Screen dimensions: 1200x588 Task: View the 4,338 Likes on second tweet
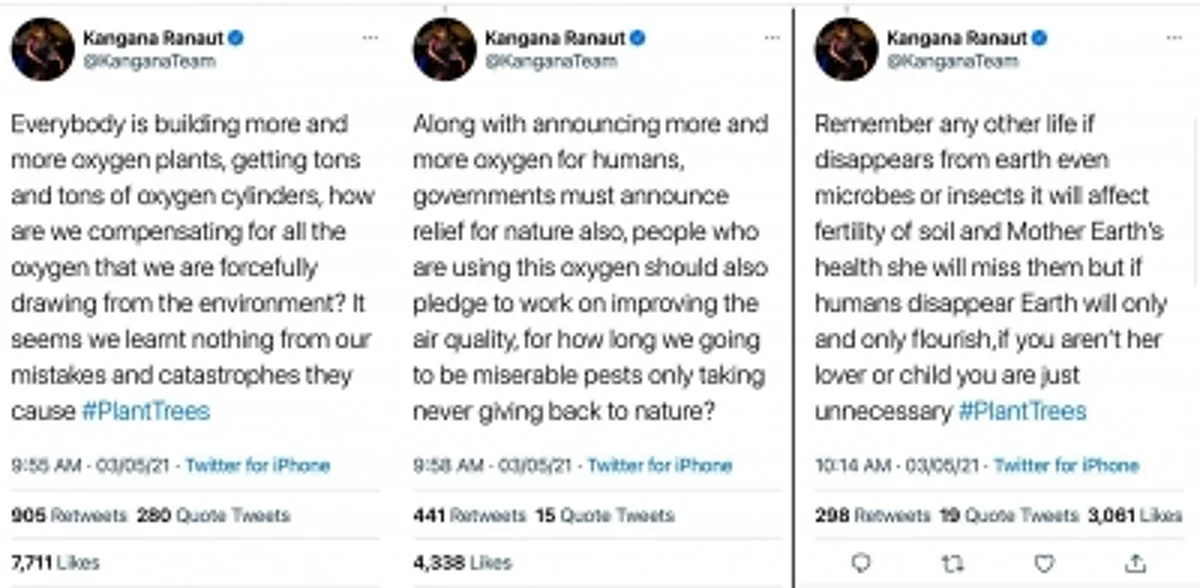pos(463,563)
